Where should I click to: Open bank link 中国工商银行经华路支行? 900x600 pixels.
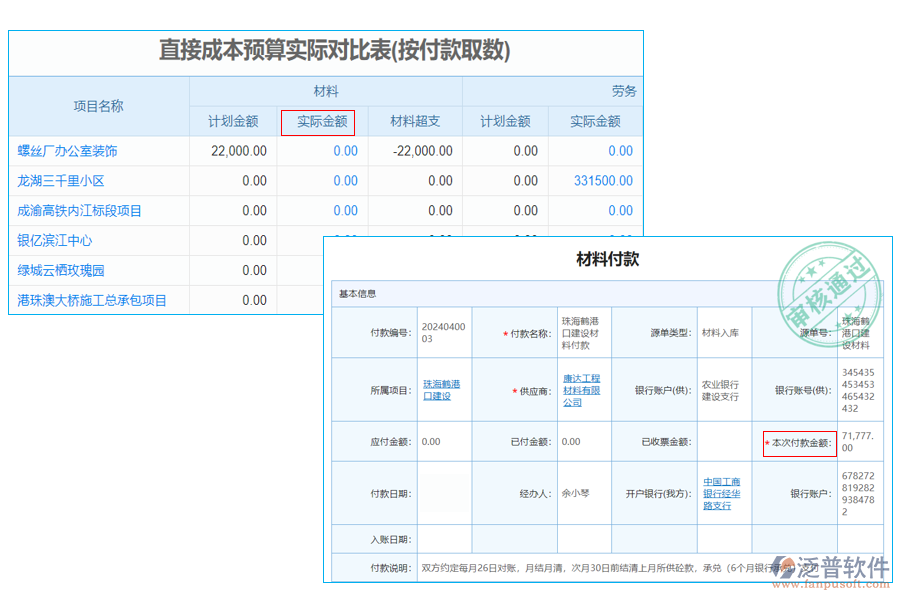tap(722, 491)
